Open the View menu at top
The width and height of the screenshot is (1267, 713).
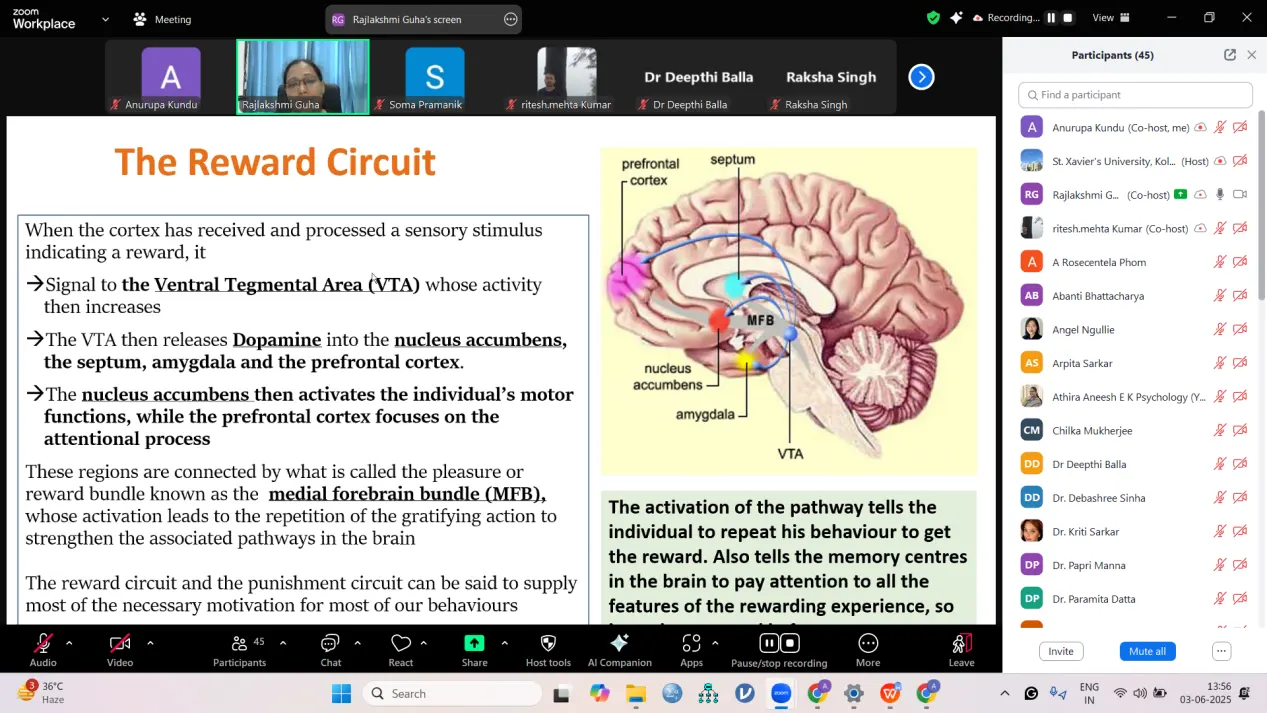1111,18
